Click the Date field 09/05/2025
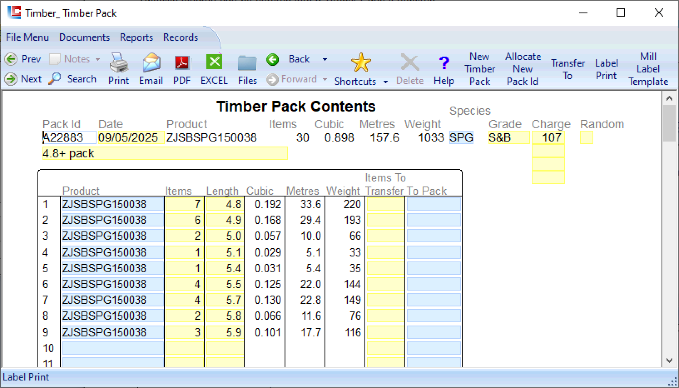The image size is (679, 388). point(131,138)
